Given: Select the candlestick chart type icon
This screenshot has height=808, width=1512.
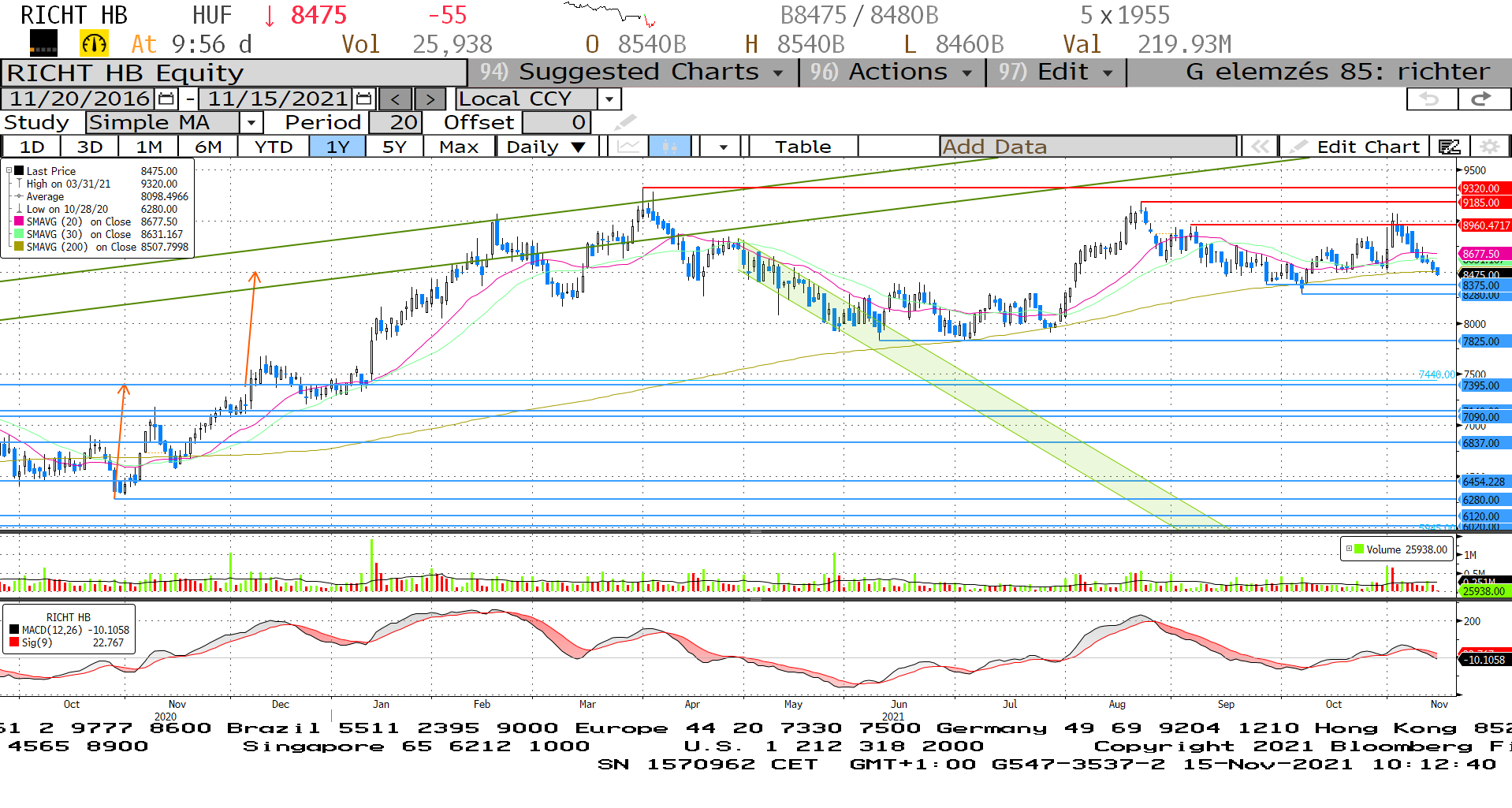Looking at the screenshot, I should [669, 147].
